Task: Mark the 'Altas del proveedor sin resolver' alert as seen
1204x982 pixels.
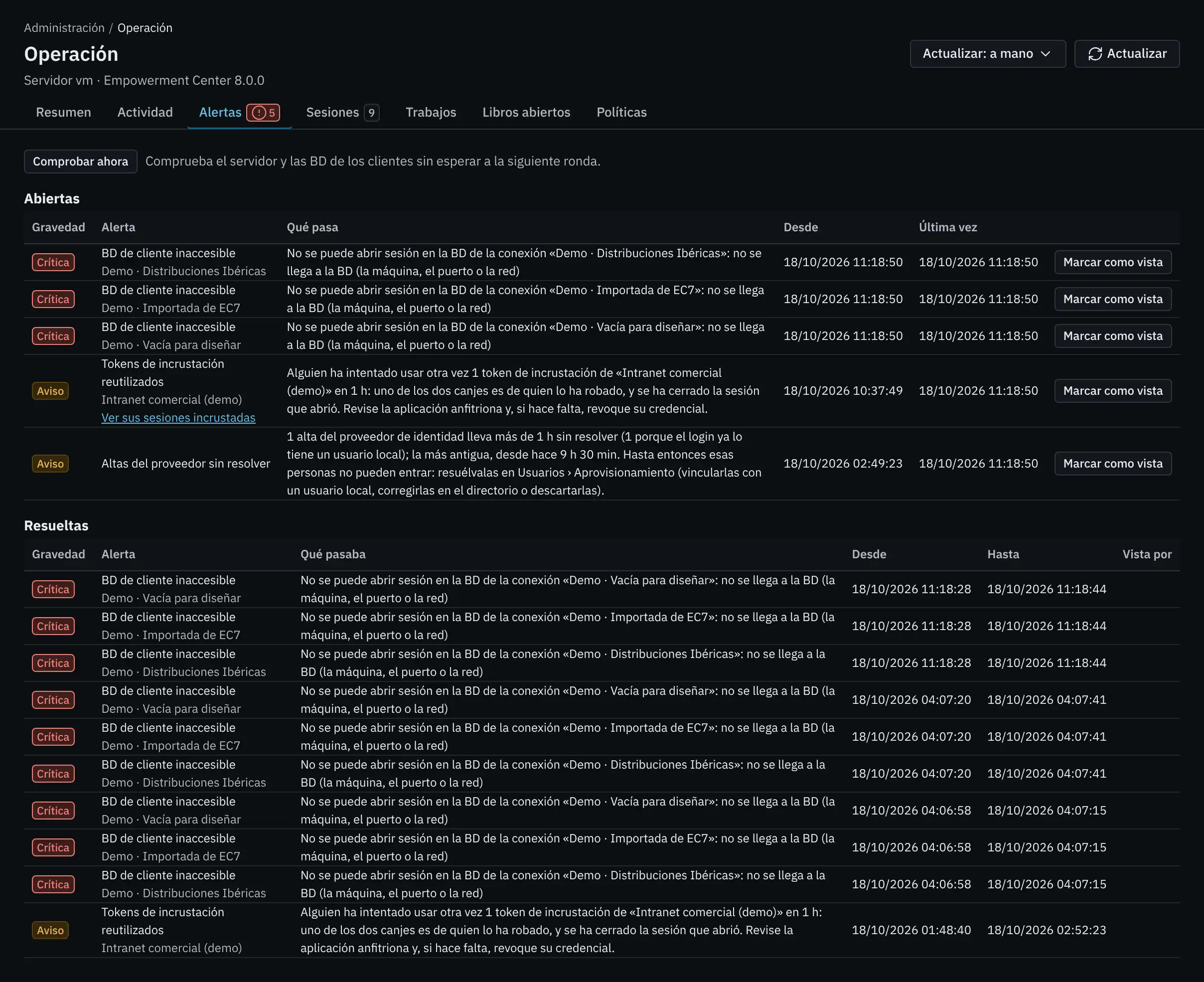Action: (x=1112, y=463)
